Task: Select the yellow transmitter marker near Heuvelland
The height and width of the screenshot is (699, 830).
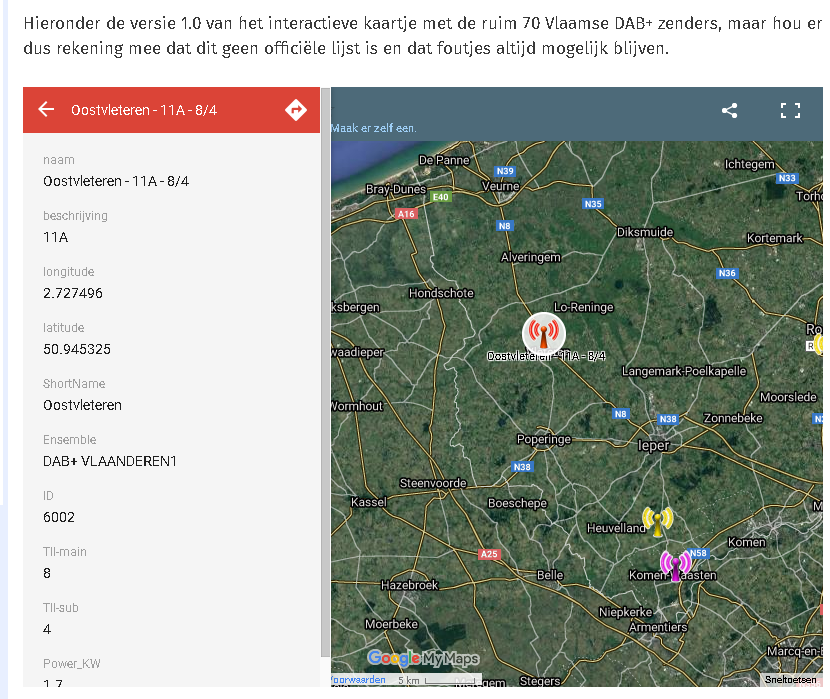Action: pyautogui.click(x=657, y=520)
